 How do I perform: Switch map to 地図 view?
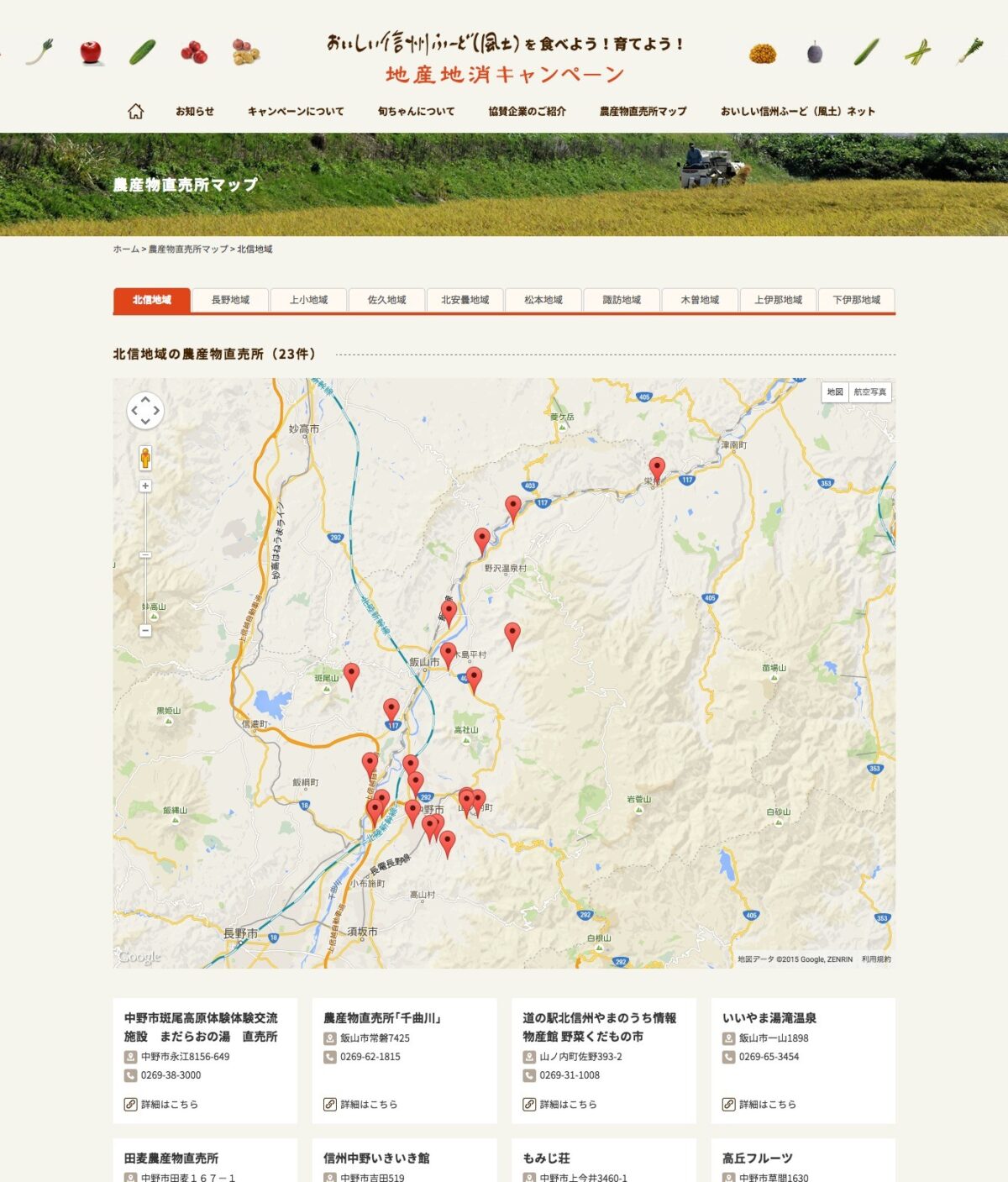[834, 392]
